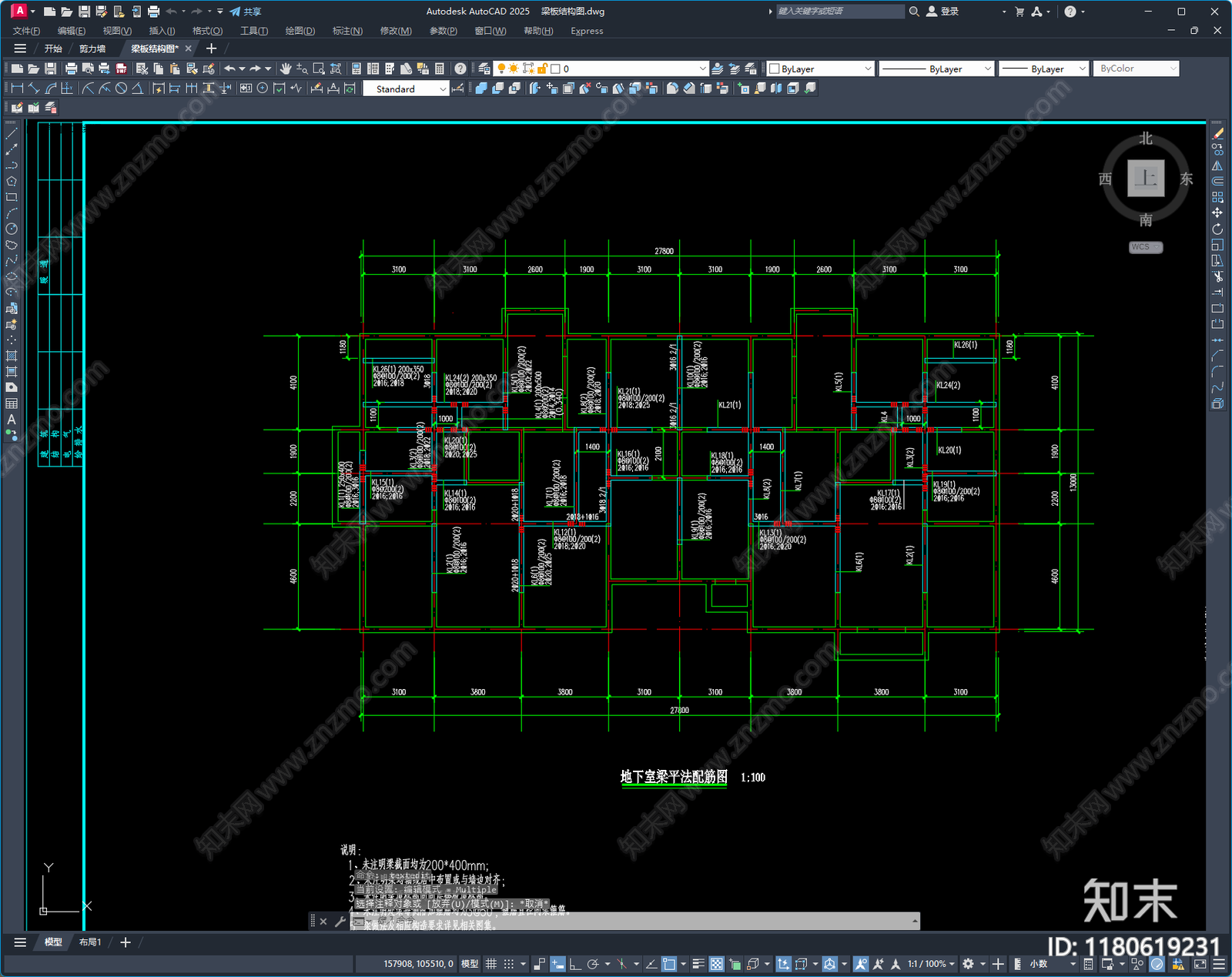Open the Express menu
Screen dimensions: 1232x977
pos(587,31)
